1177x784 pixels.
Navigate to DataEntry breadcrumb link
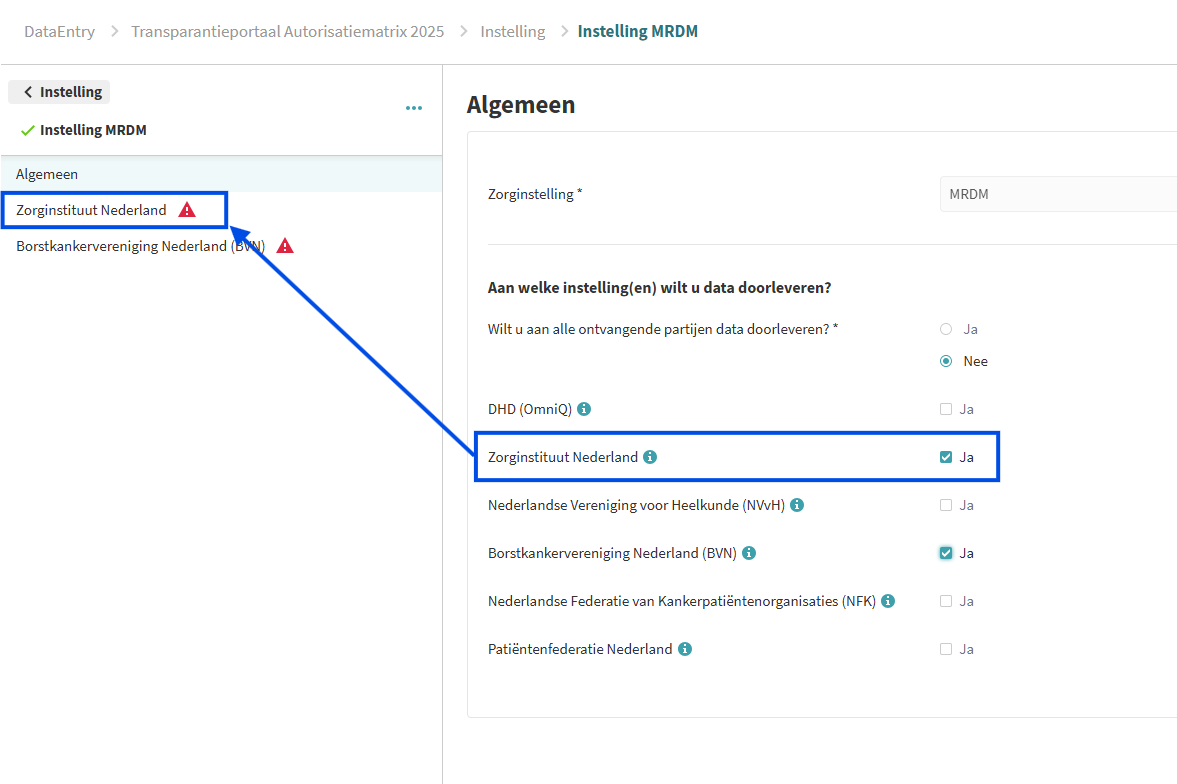point(59,31)
